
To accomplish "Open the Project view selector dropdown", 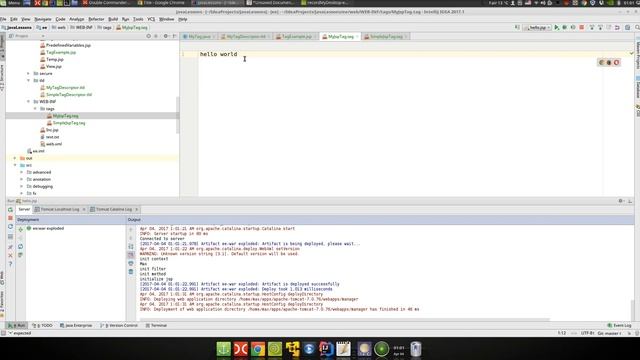I will pyautogui.click(x=26, y=36).
